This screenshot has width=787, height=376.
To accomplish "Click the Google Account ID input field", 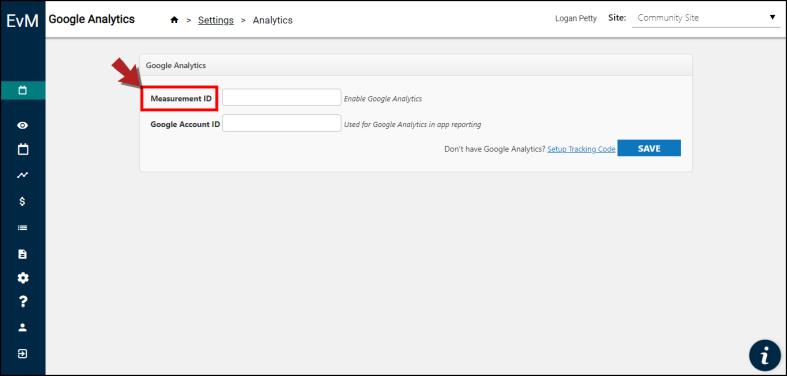I will [282, 123].
